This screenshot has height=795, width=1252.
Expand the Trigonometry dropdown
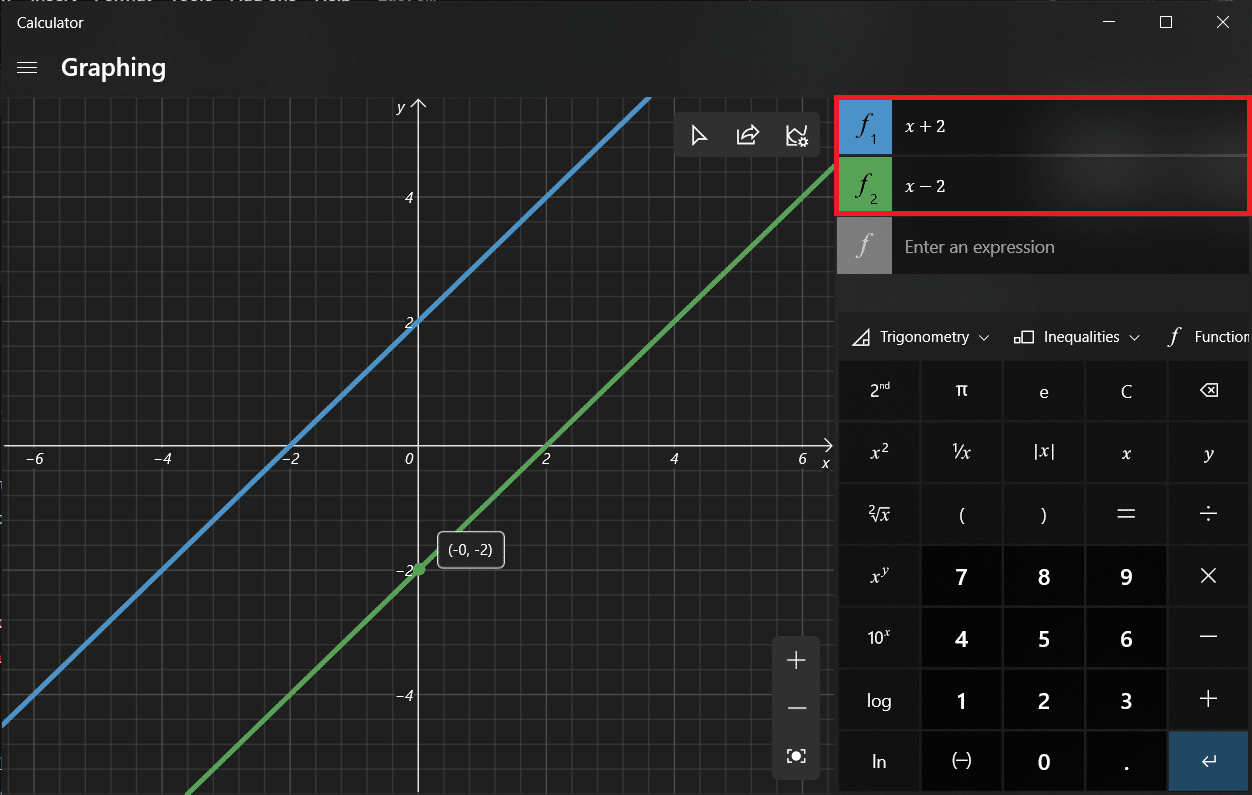[x=921, y=337]
